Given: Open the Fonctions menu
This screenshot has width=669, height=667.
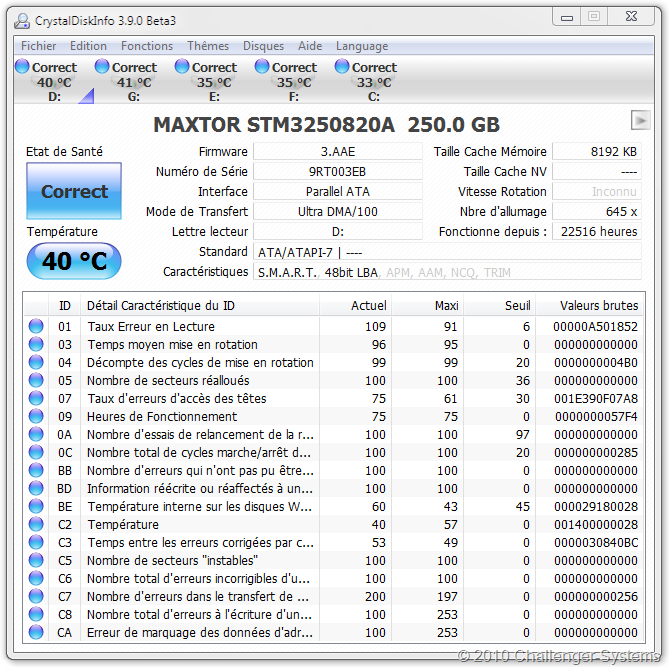Looking at the screenshot, I should tap(147, 46).
